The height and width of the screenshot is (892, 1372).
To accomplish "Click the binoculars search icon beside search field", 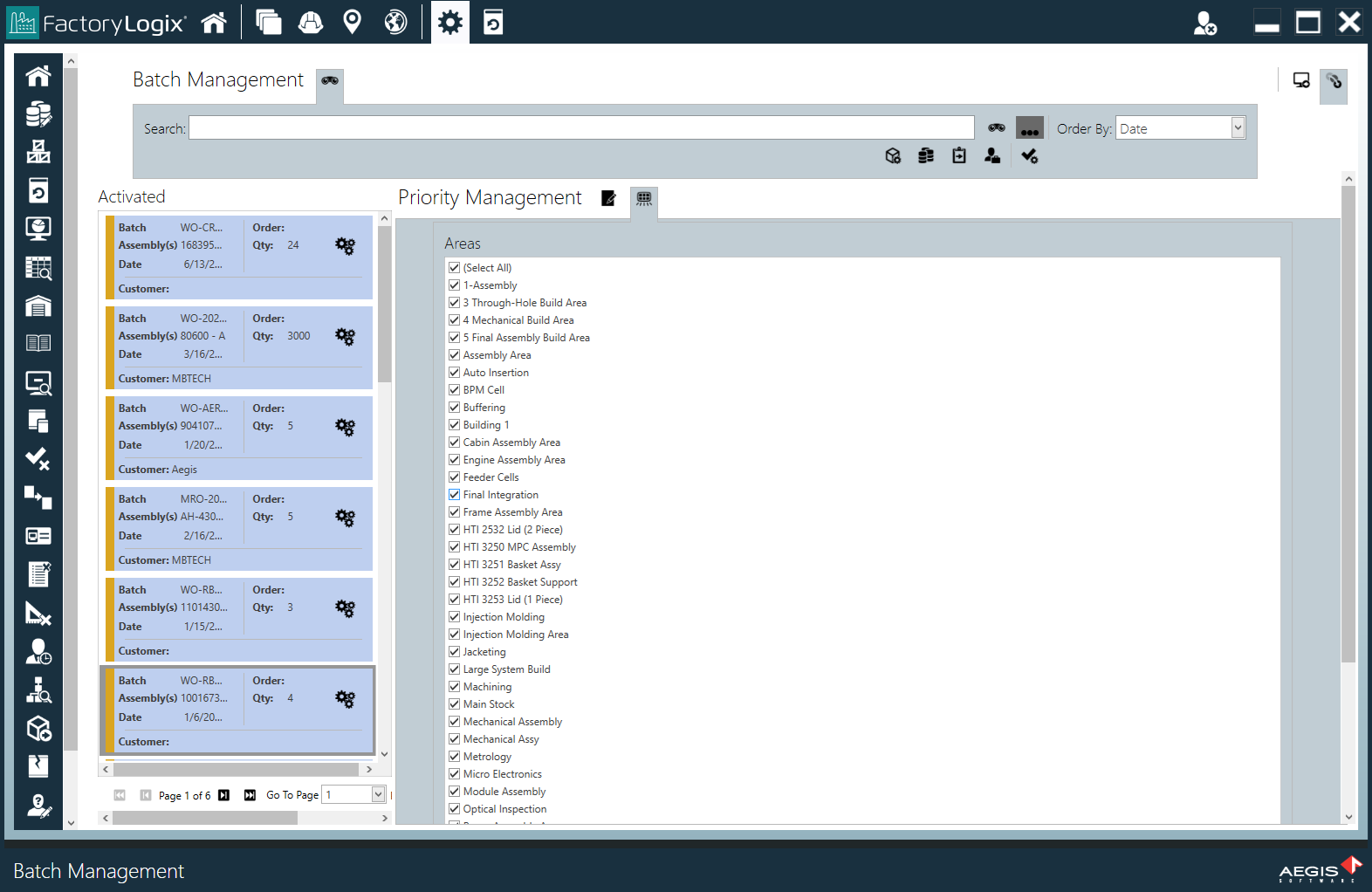I will click(996, 128).
